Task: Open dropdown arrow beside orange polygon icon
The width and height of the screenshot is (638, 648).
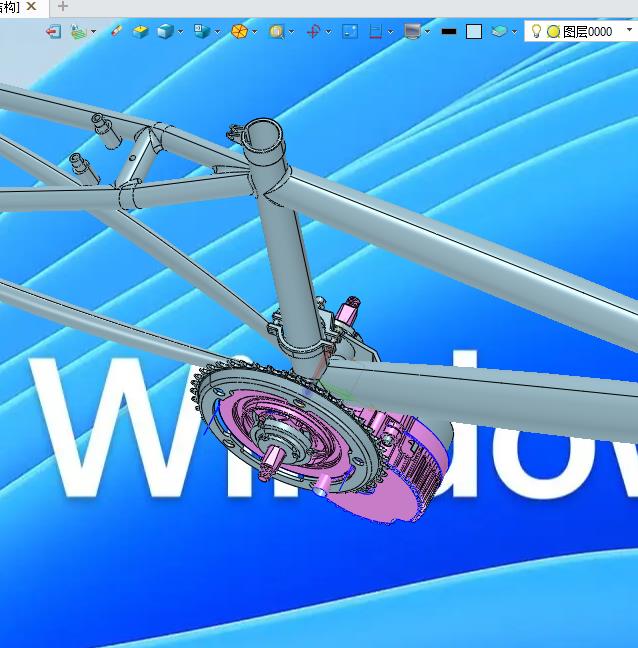Action: click(255, 32)
